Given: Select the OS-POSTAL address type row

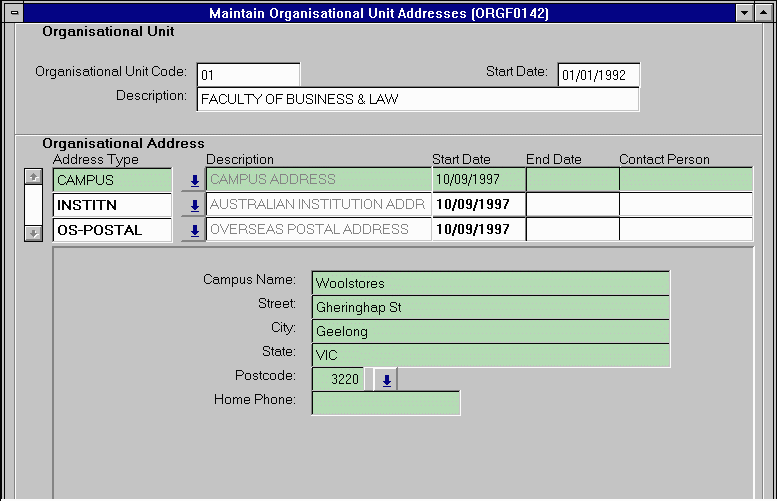Looking at the screenshot, I should (112, 230).
